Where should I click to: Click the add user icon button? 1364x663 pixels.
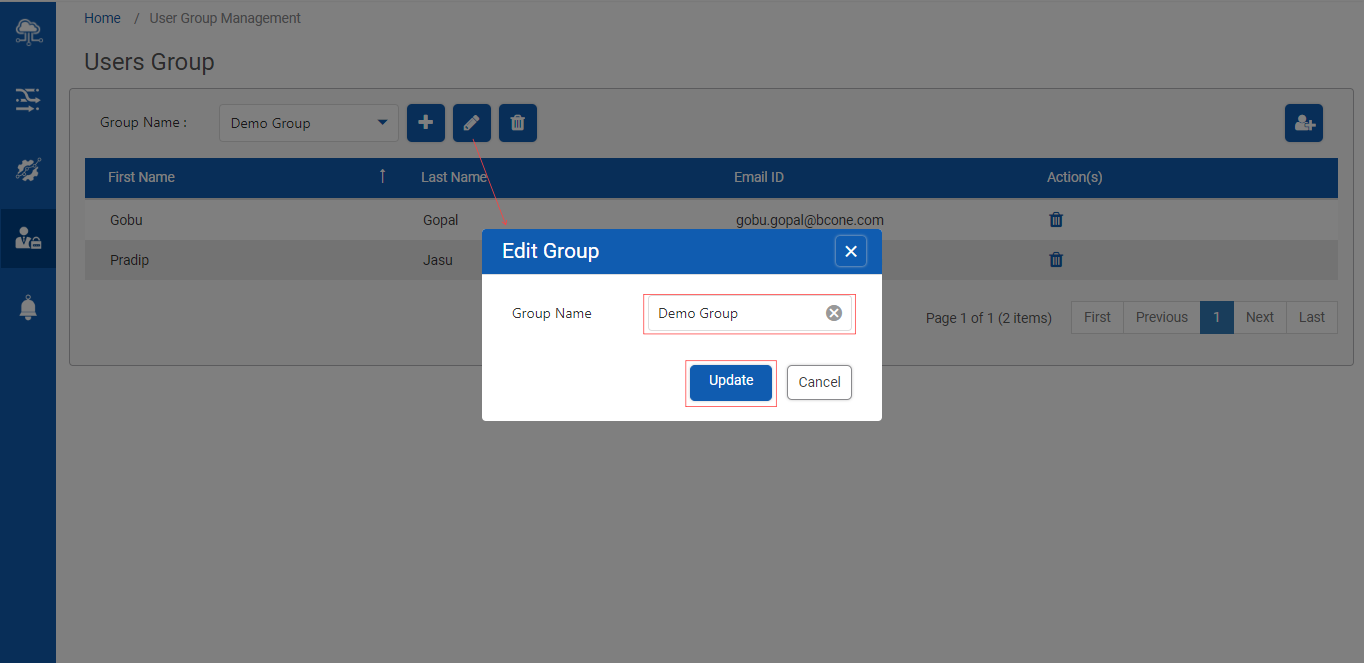point(1304,123)
